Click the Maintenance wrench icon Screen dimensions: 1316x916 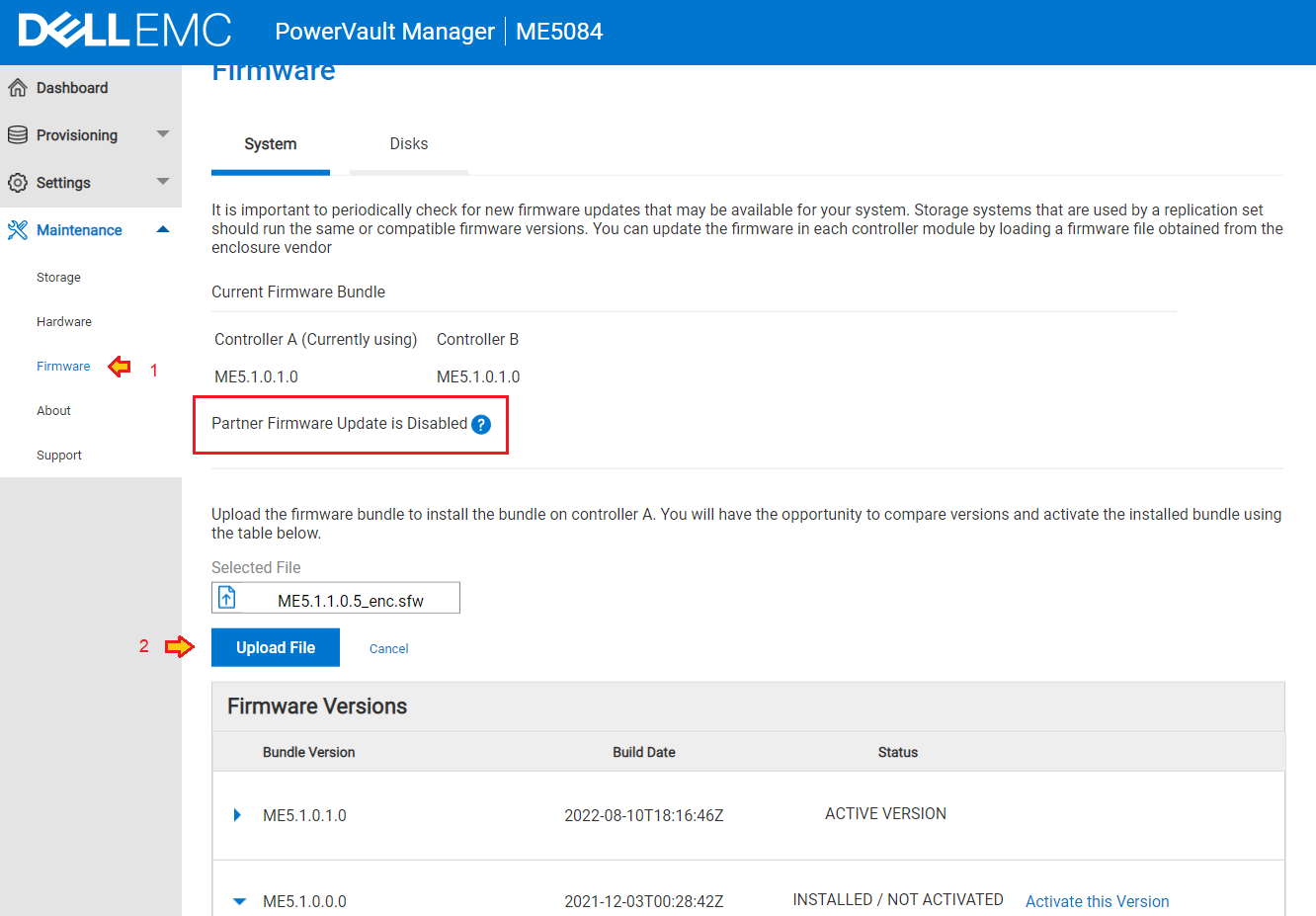(x=18, y=229)
